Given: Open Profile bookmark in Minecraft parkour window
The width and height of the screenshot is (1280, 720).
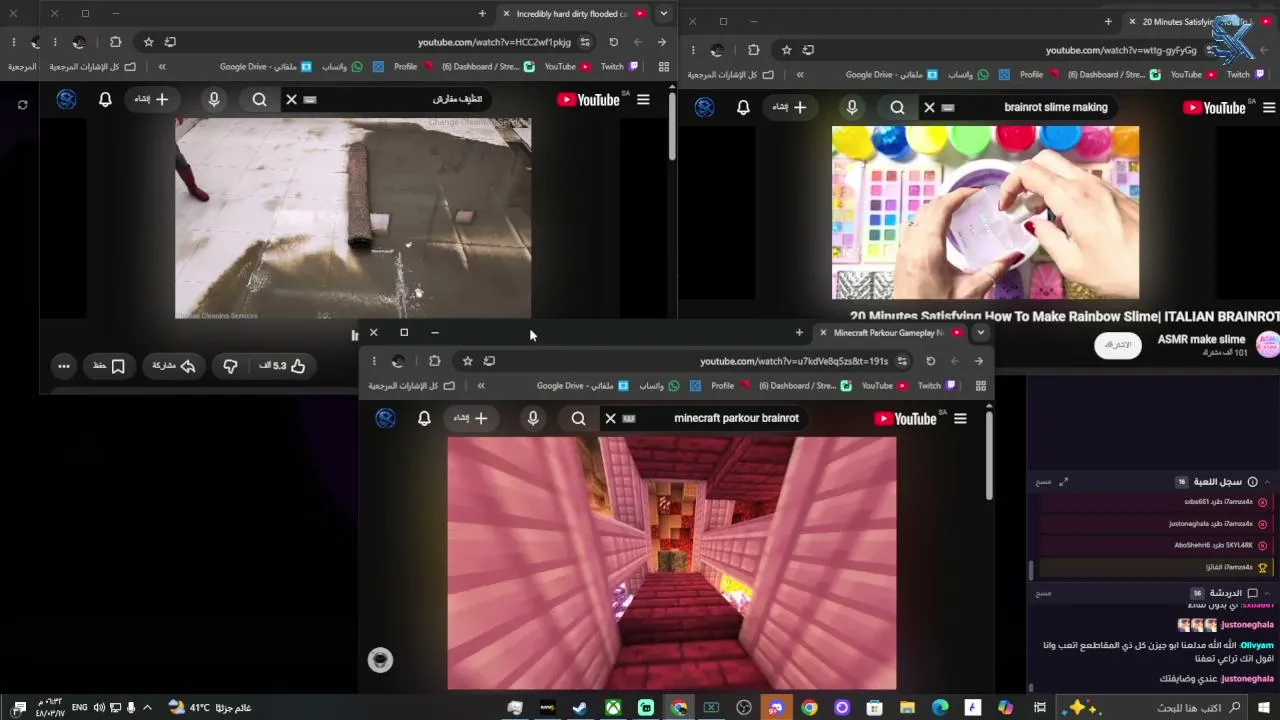Looking at the screenshot, I should pos(730,386).
